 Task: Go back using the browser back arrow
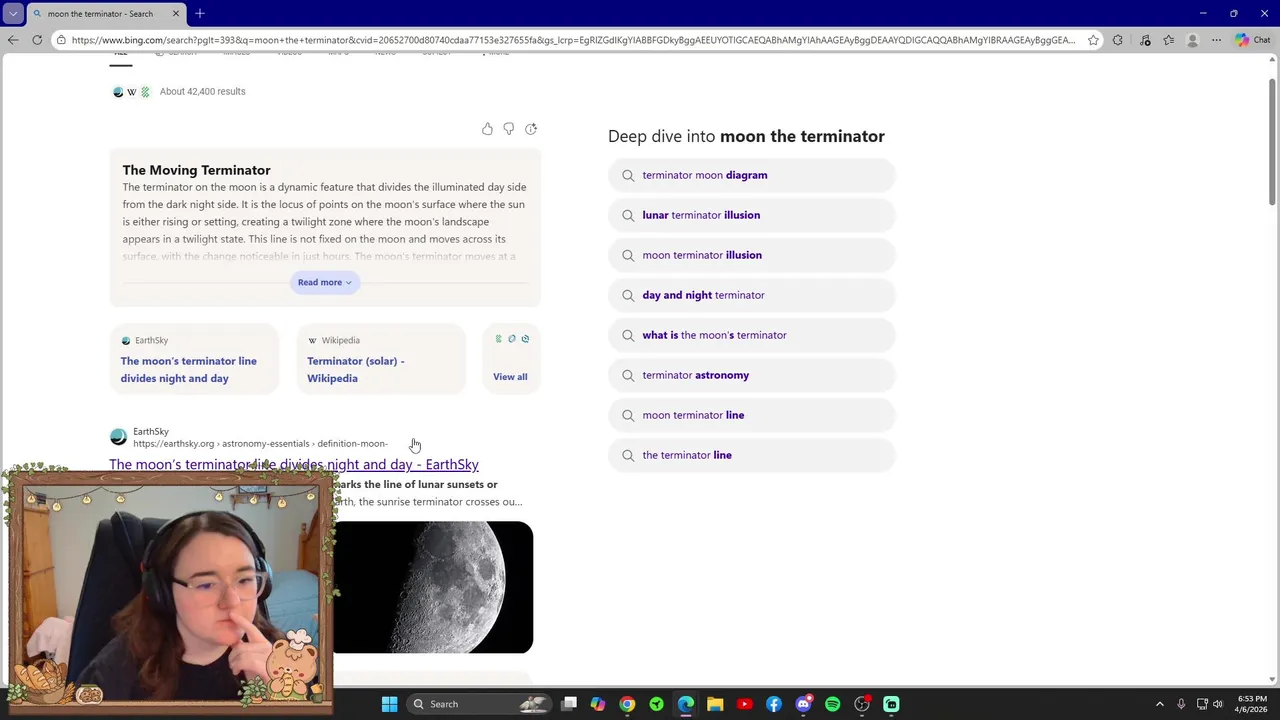pyautogui.click(x=12, y=40)
